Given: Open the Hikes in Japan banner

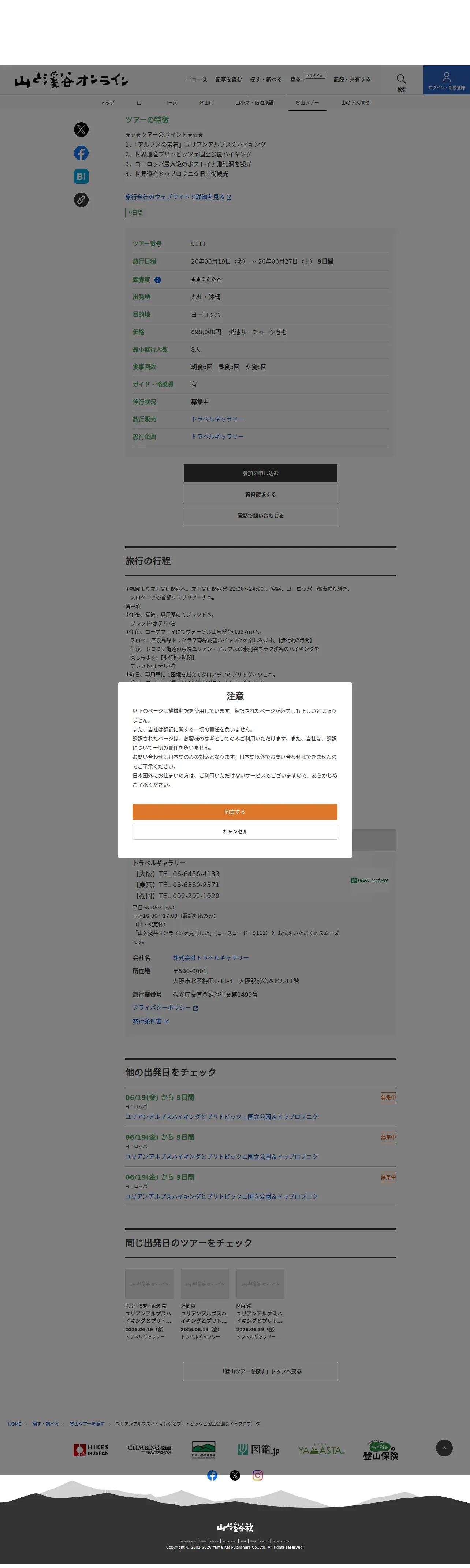Looking at the screenshot, I should (x=91, y=1449).
